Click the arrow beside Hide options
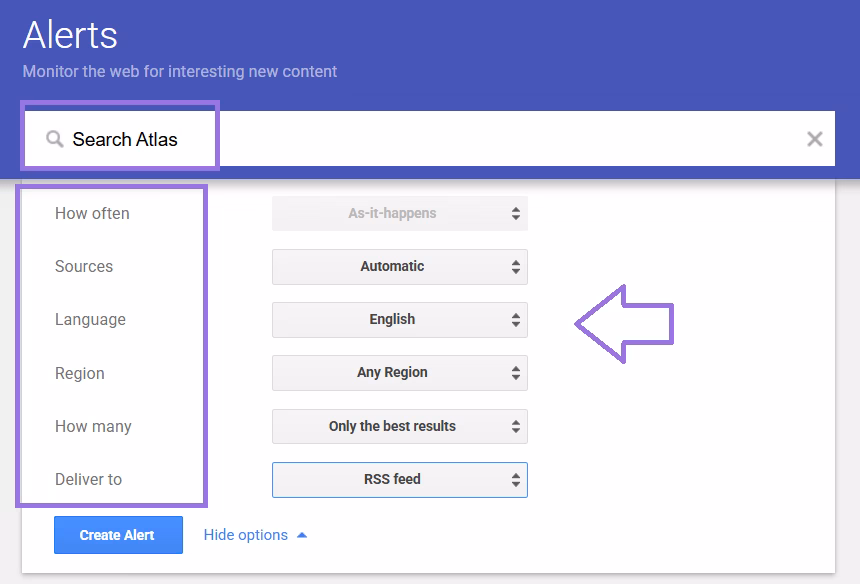 pyautogui.click(x=302, y=535)
